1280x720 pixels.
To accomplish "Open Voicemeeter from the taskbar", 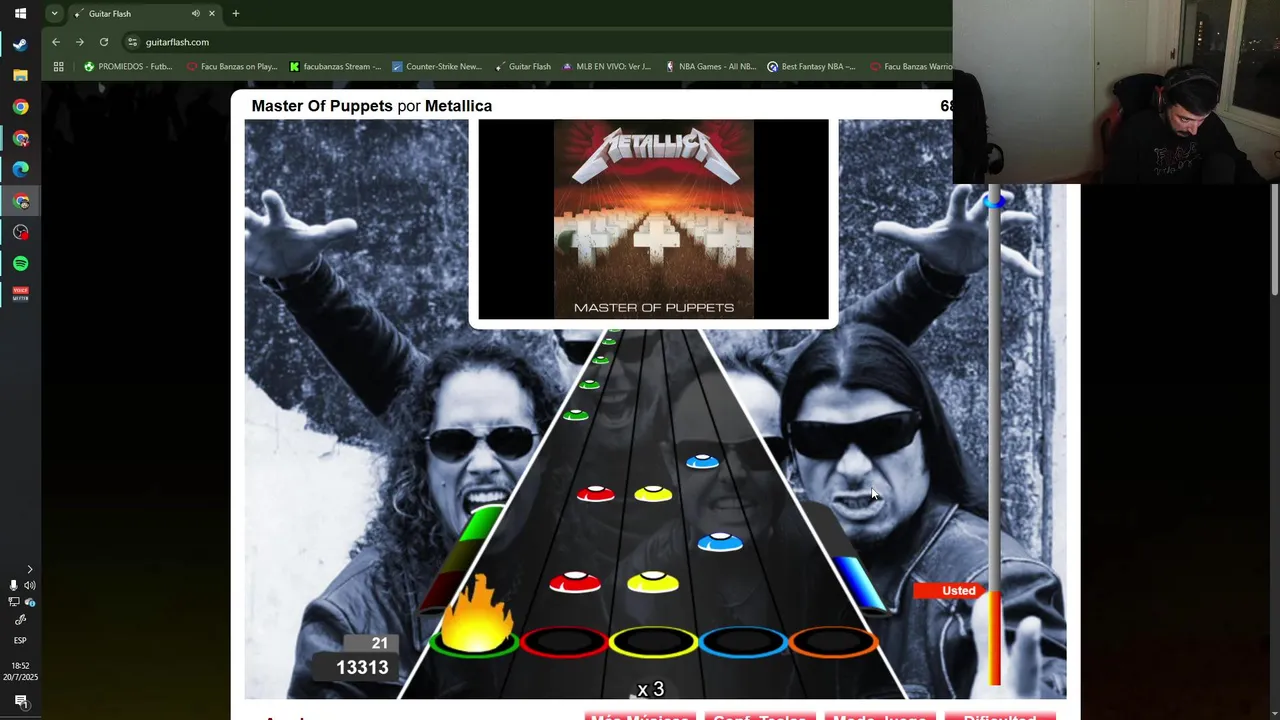I will pos(20,294).
